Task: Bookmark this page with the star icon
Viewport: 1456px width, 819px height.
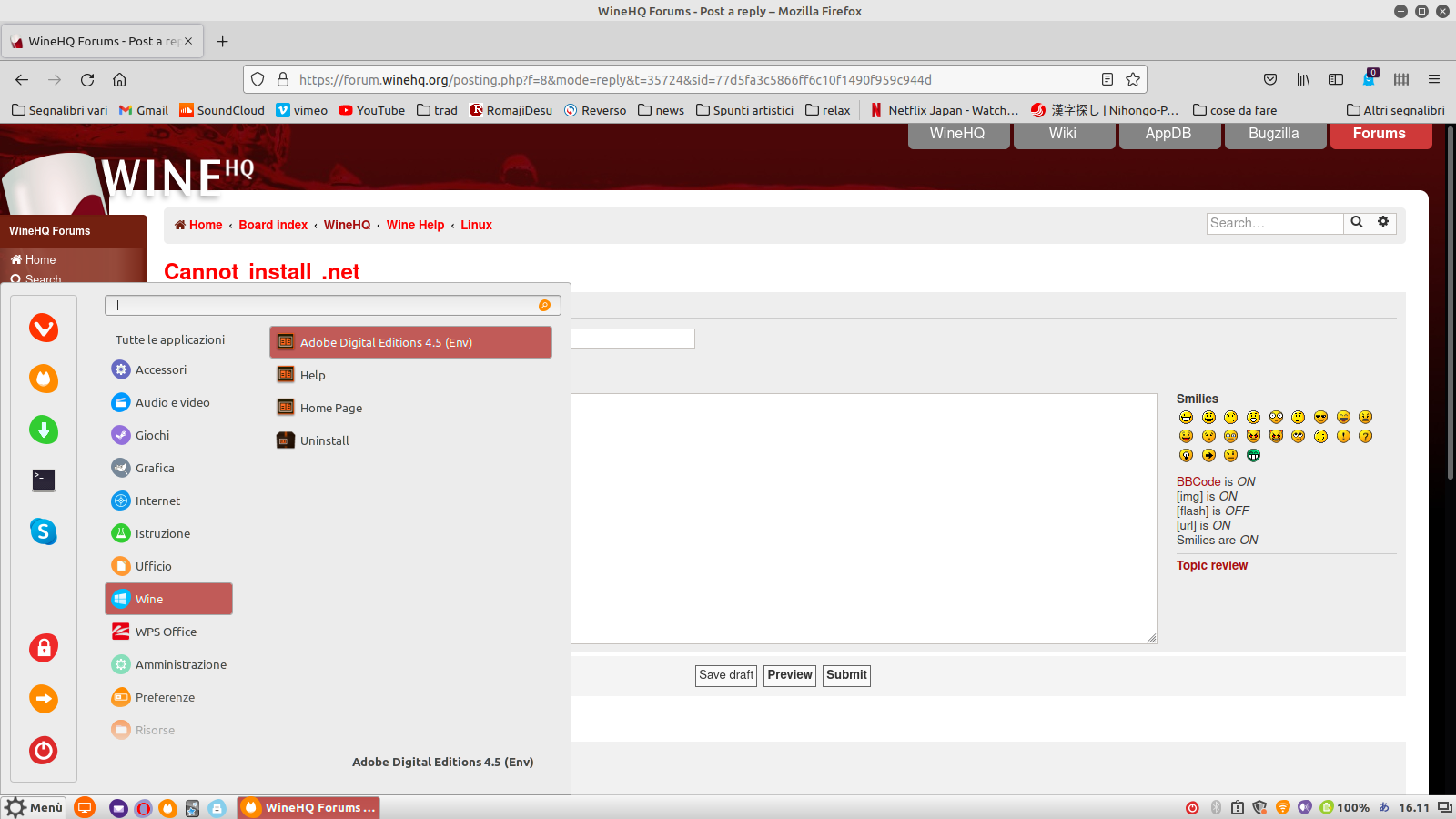Action: (x=1133, y=79)
